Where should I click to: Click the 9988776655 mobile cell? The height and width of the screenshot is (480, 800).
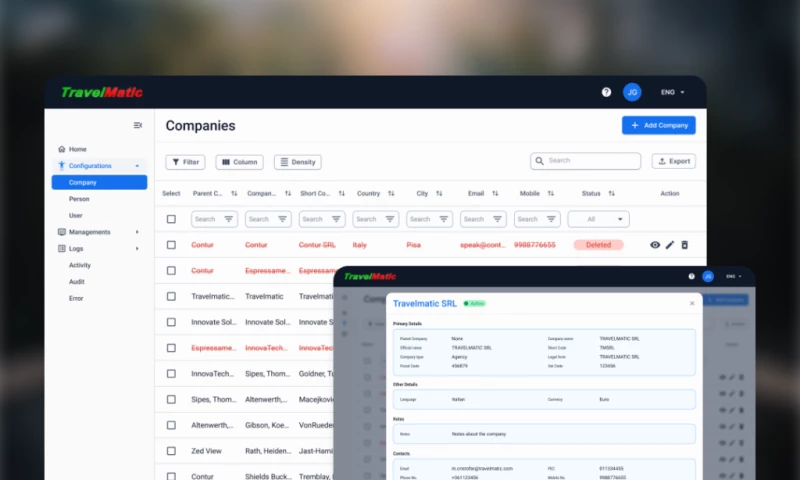coord(535,245)
